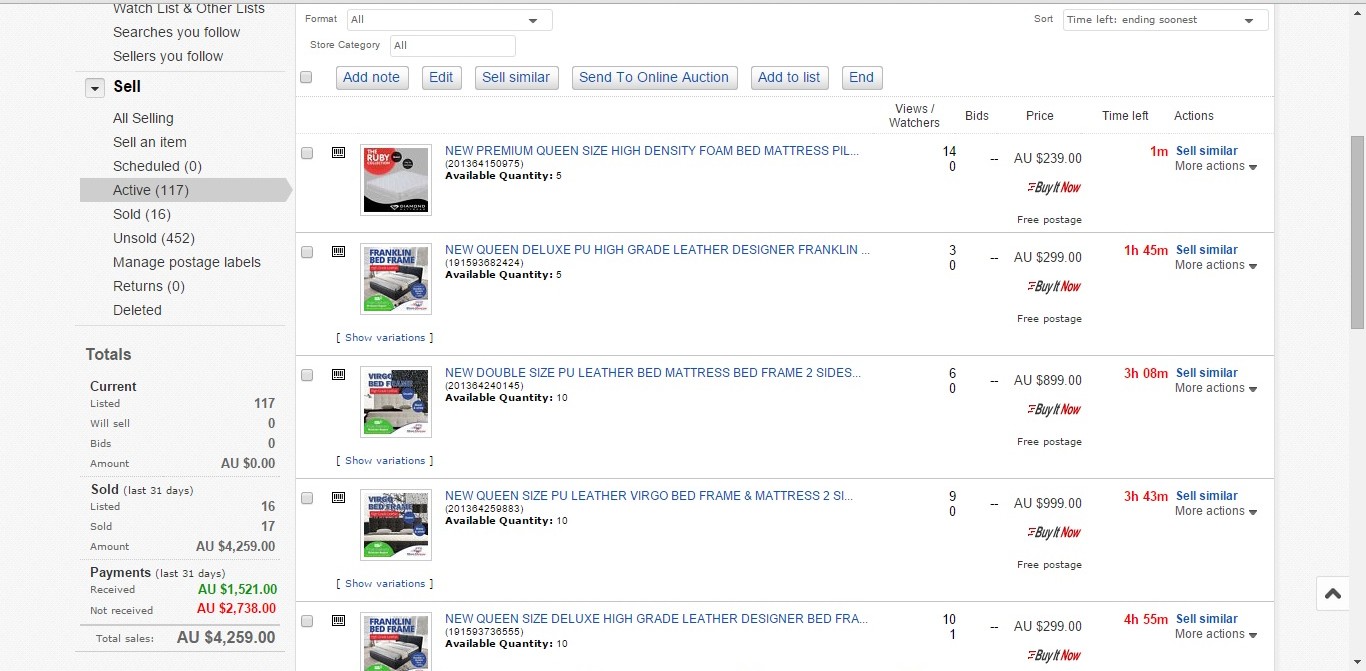Click the Add note button
This screenshot has height=671, width=1366.
[x=372, y=78]
